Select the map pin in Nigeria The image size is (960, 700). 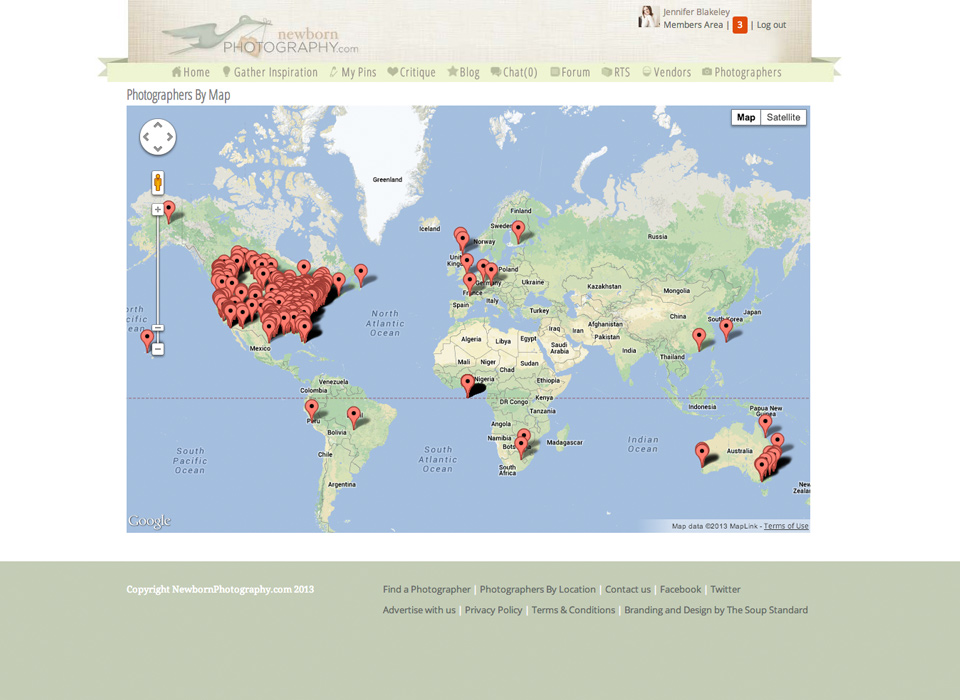tap(468, 386)
